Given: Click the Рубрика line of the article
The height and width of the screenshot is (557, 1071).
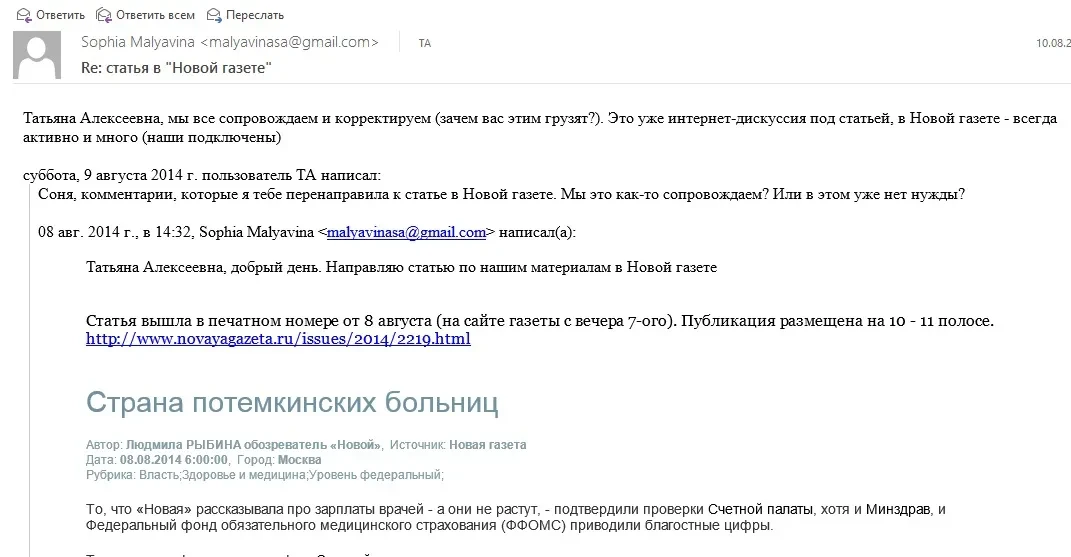Looking at the screenshot, I should click(265, 475).
